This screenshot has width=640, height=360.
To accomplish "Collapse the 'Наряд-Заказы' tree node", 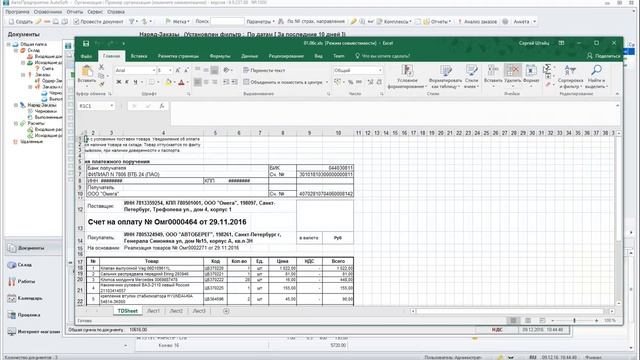I will click(16, 105).
